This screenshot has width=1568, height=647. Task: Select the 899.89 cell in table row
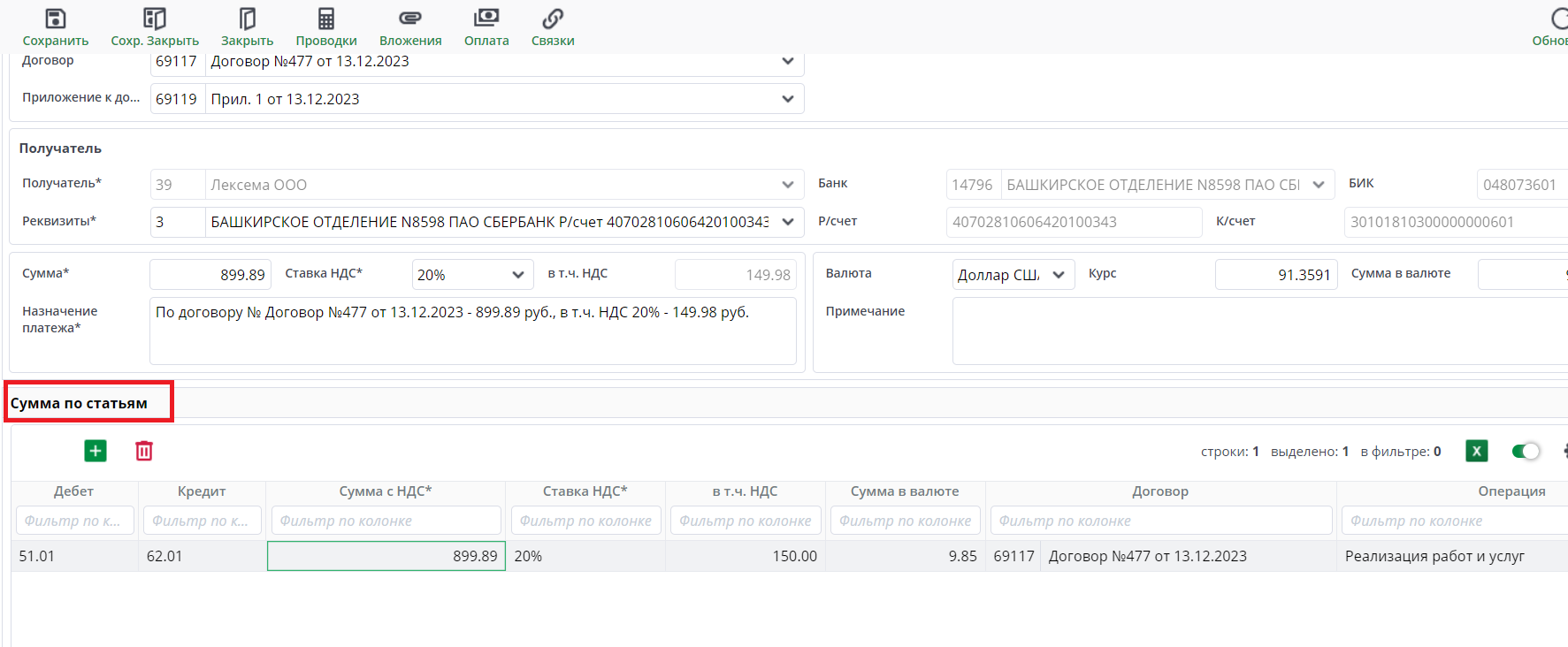[386, 556]
